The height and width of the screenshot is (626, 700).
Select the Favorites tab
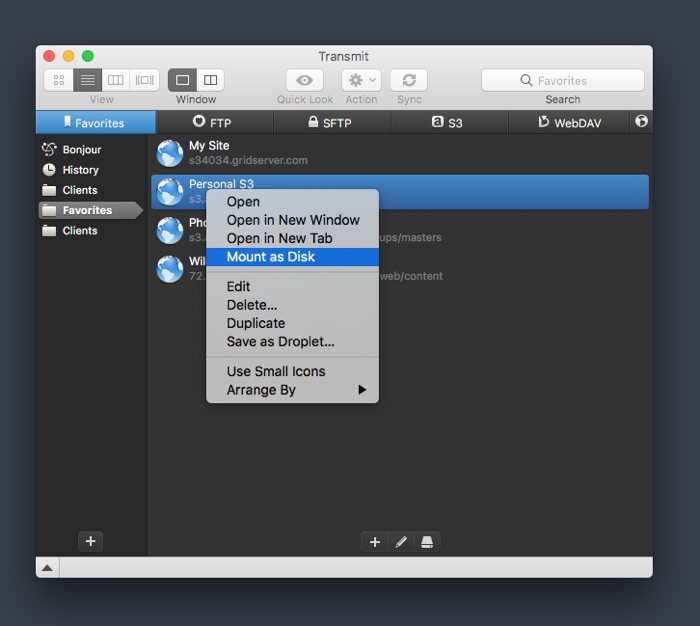coord(96,122)
